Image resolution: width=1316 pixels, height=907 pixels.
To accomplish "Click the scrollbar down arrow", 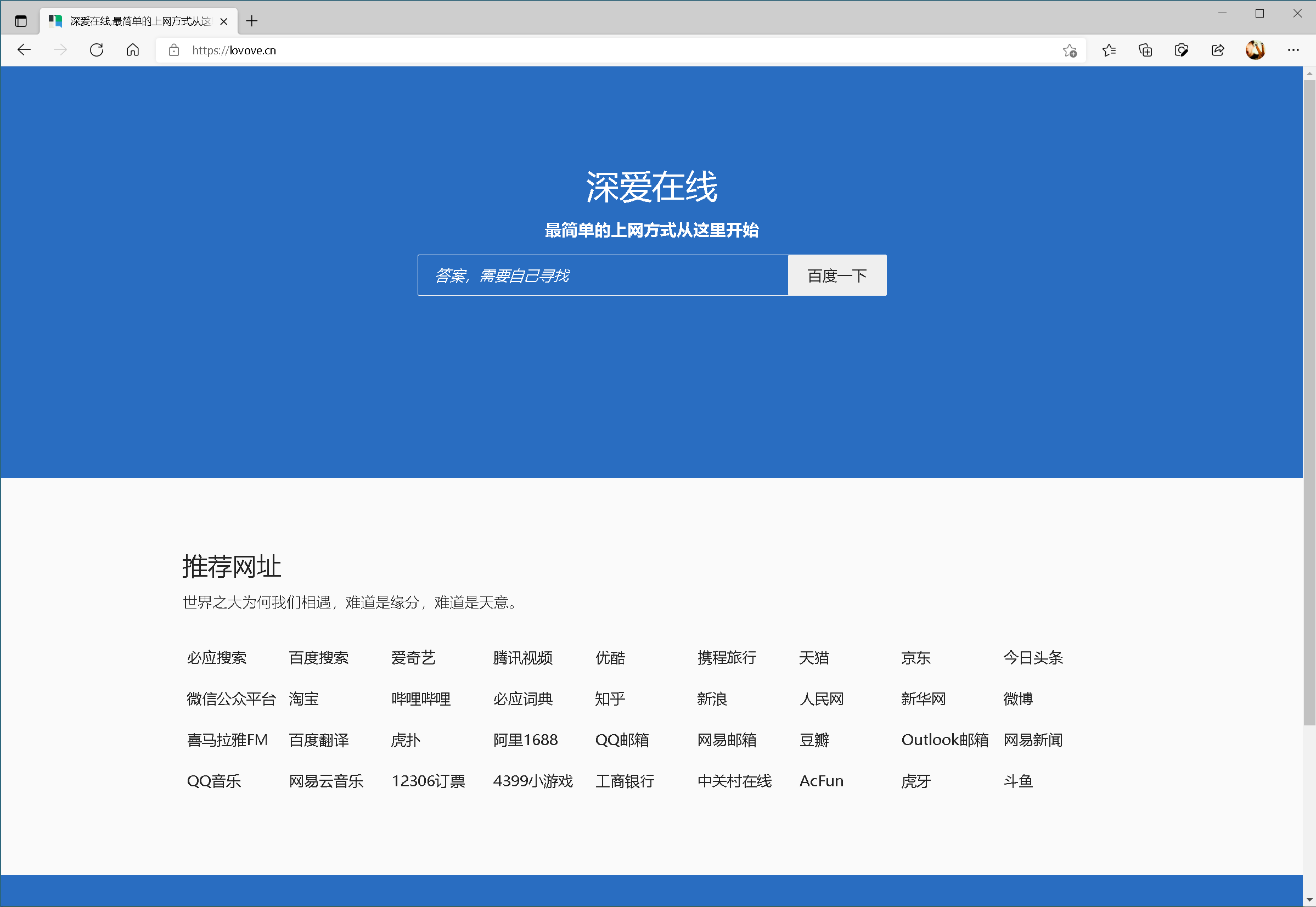I will 1309,900.
